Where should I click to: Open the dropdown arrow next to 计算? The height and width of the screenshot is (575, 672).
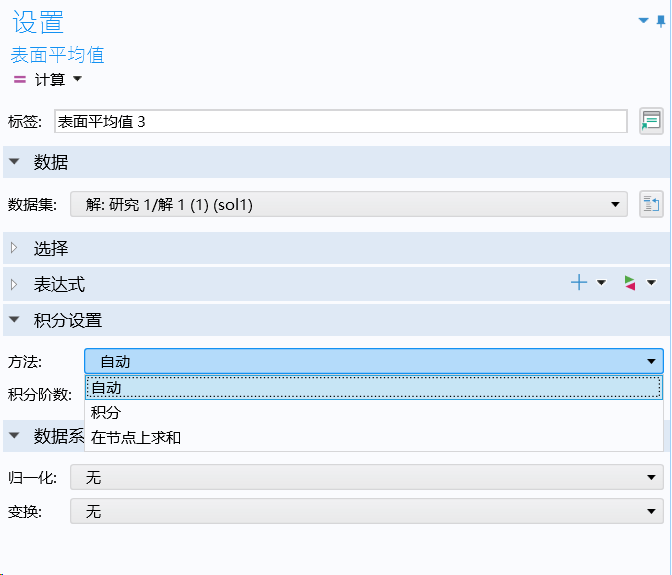pyautogui.click(x=77, y=79)
